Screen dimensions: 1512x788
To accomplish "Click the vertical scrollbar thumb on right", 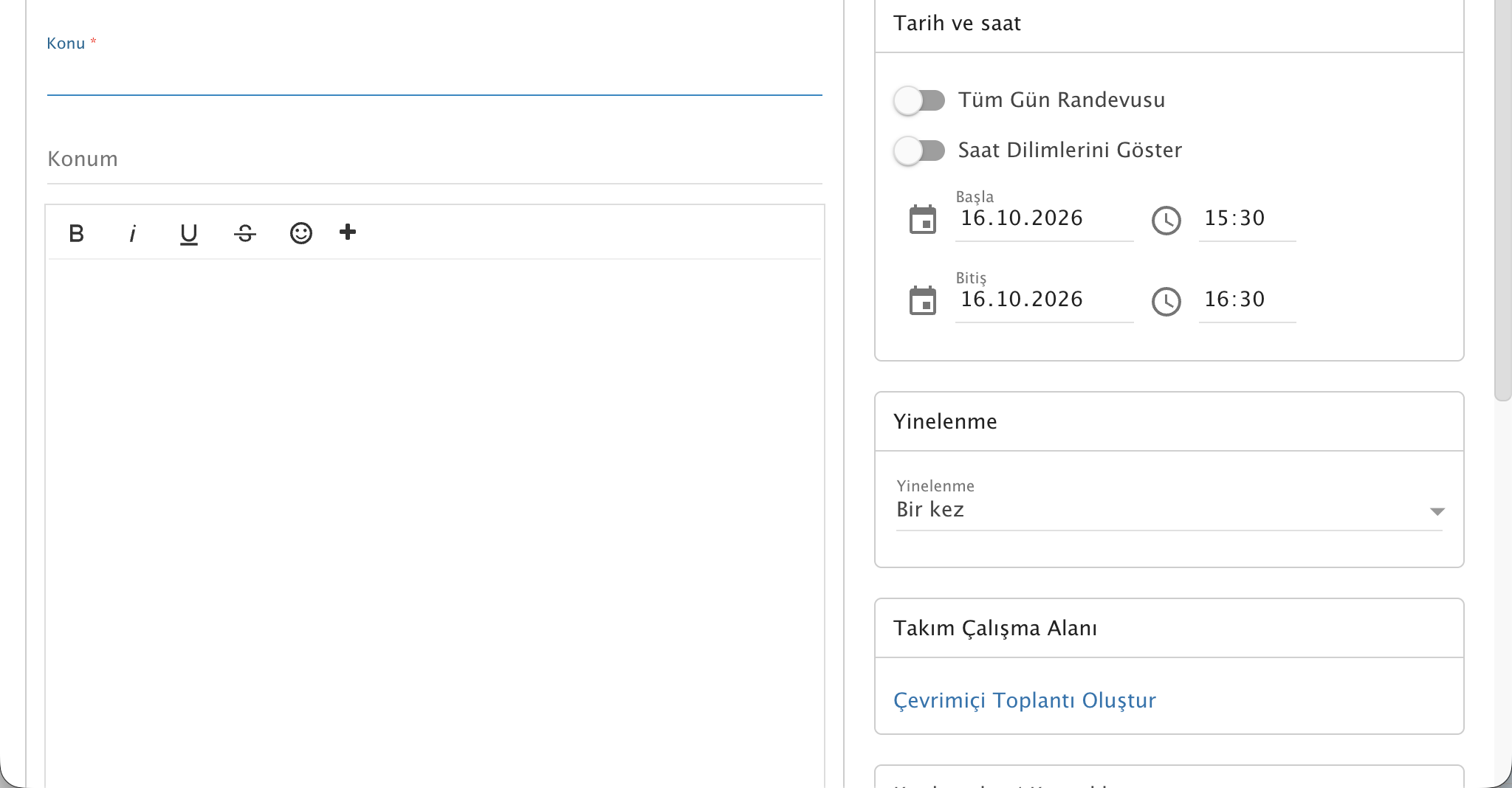I will [1502, 199].
